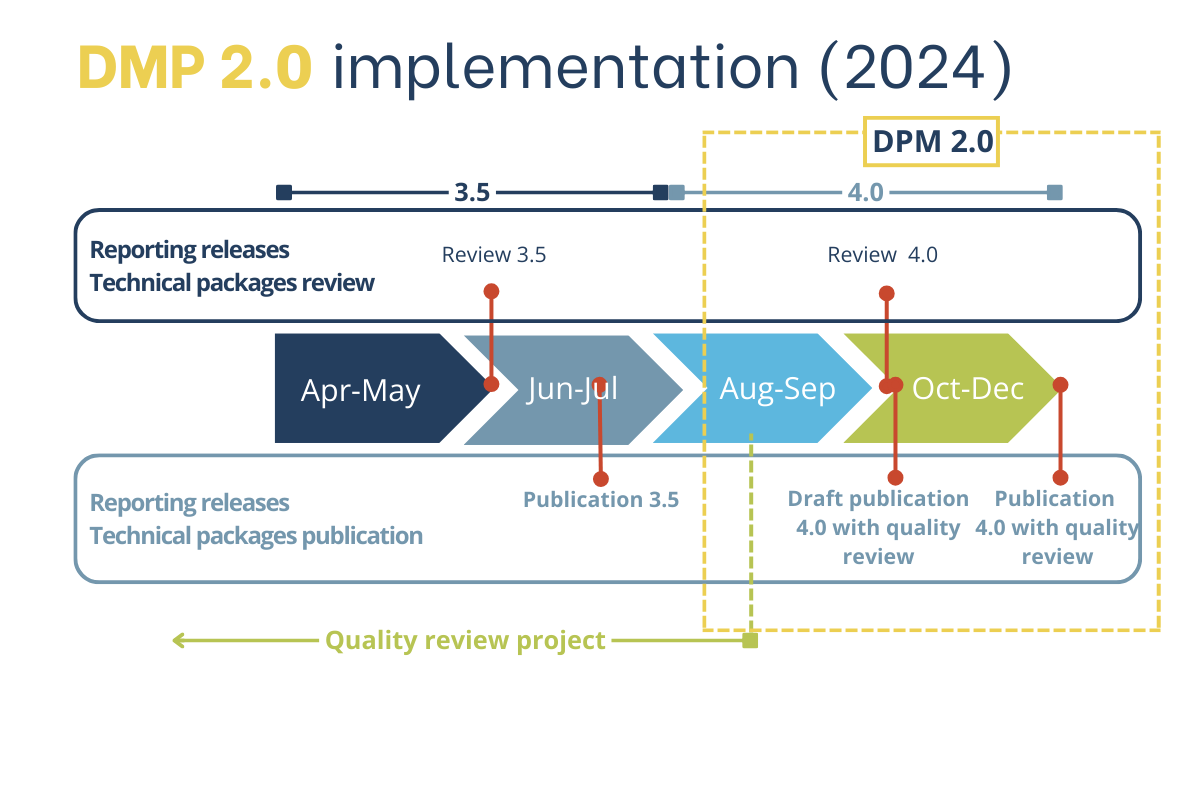Viewport: 1200px width, 800px height.
Task: Click the red Review 3.5 marker dot
Action: coord(491,290)
